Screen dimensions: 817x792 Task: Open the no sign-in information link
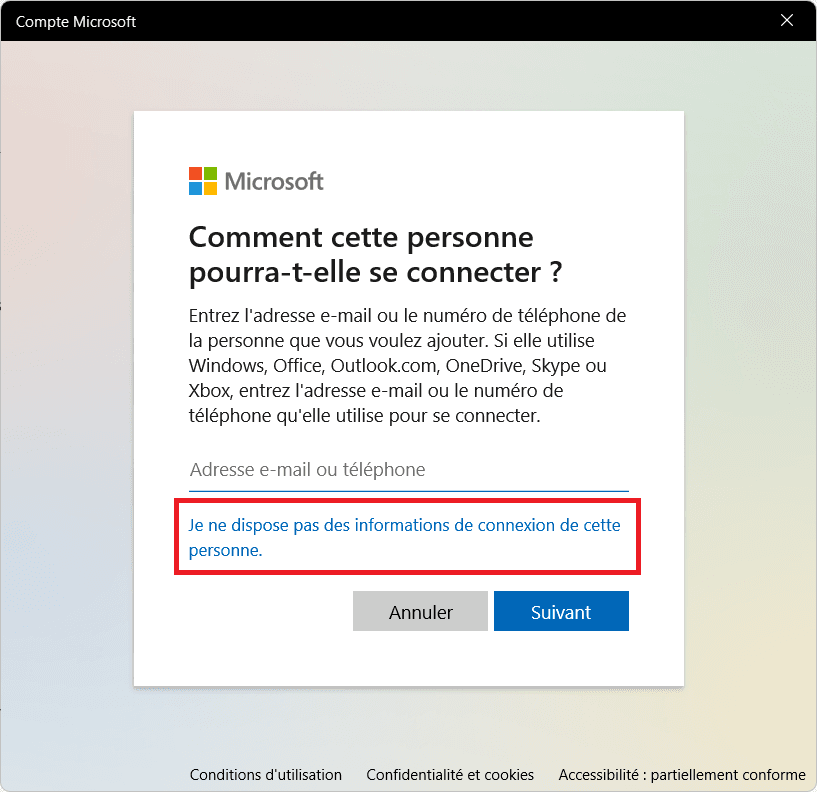point(404,537)
